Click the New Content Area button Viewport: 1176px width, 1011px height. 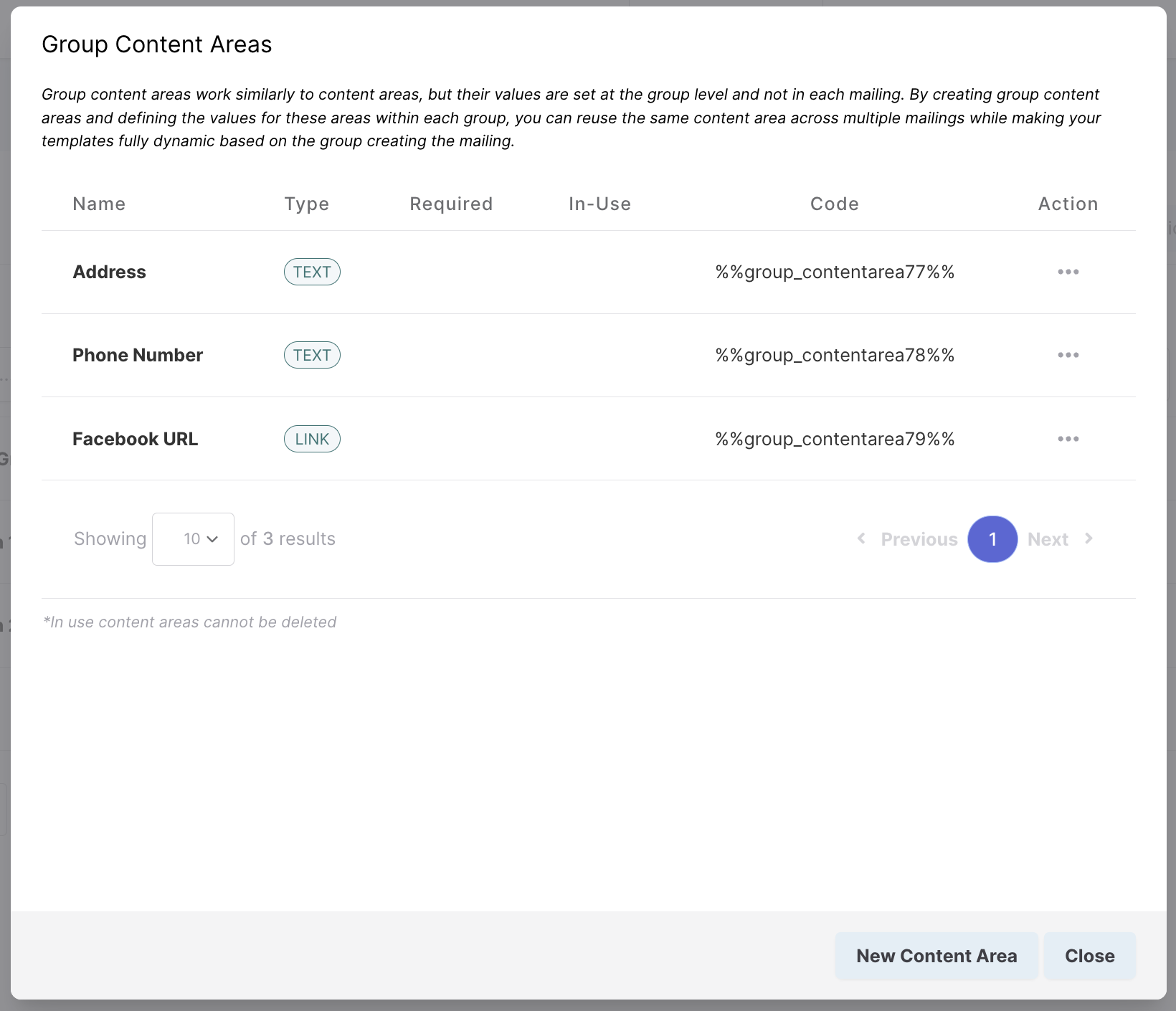pyautogui.click(x=936, y=956)
